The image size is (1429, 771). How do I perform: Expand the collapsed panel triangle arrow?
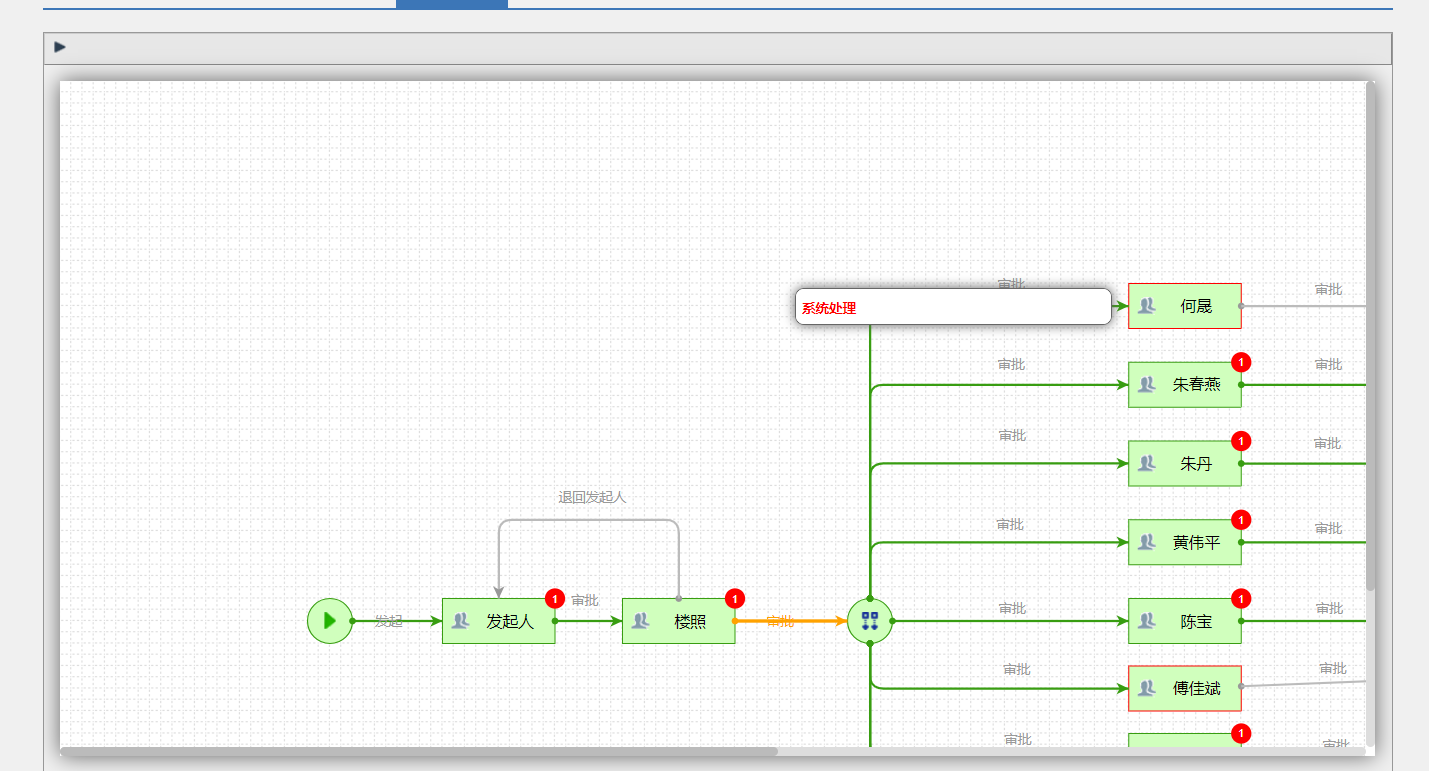click(x=60, y=47)
